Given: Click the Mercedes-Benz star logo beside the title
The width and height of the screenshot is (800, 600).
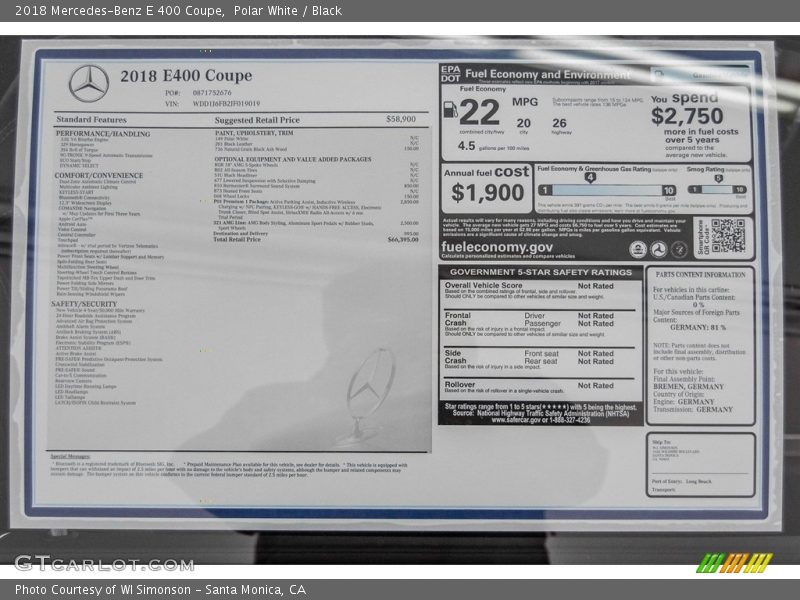Looking at the screenshot, I should (x=89, y=84).
